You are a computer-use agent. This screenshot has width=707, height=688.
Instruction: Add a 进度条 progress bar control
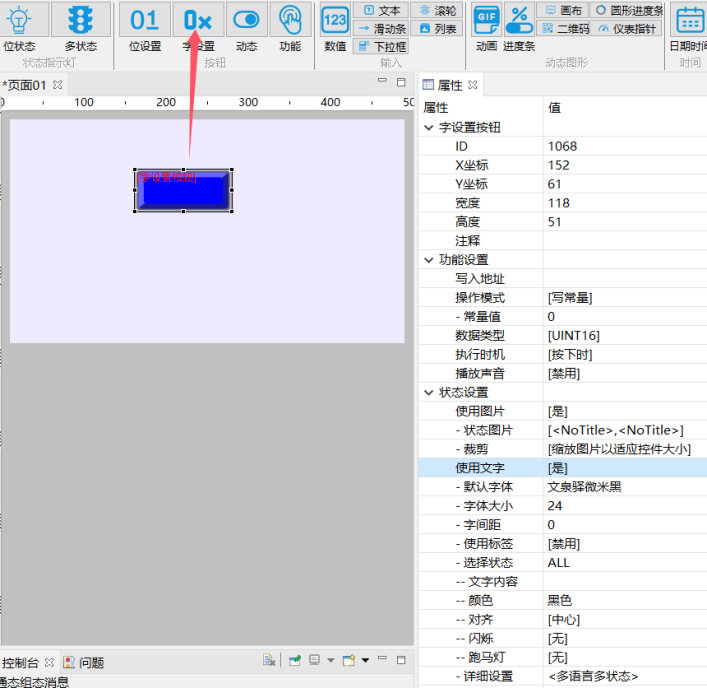coord(519,27)
